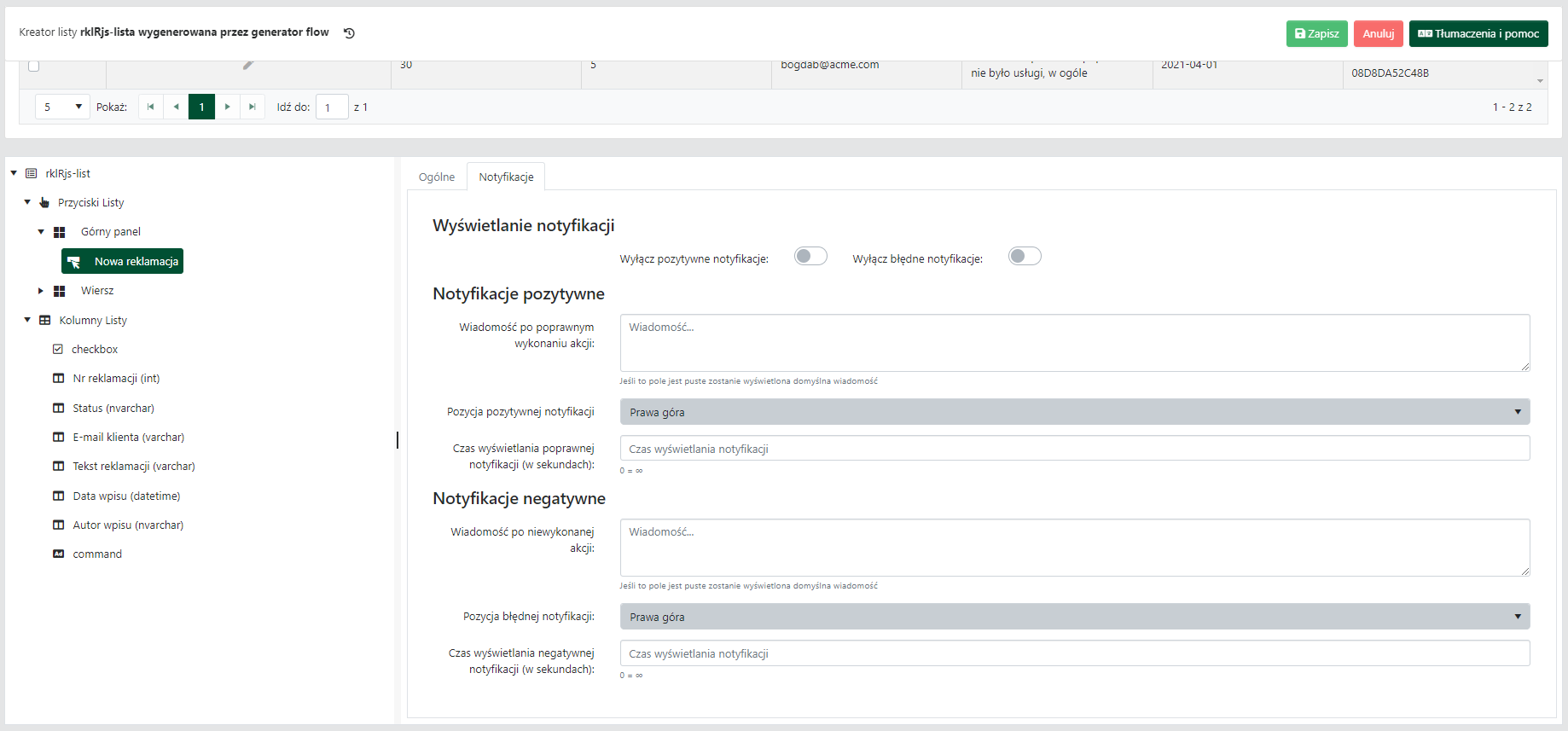Click the '1 - 2 z 2' pager summary
This screenshot has height=731, width=1568.
tap(1512, 107)
